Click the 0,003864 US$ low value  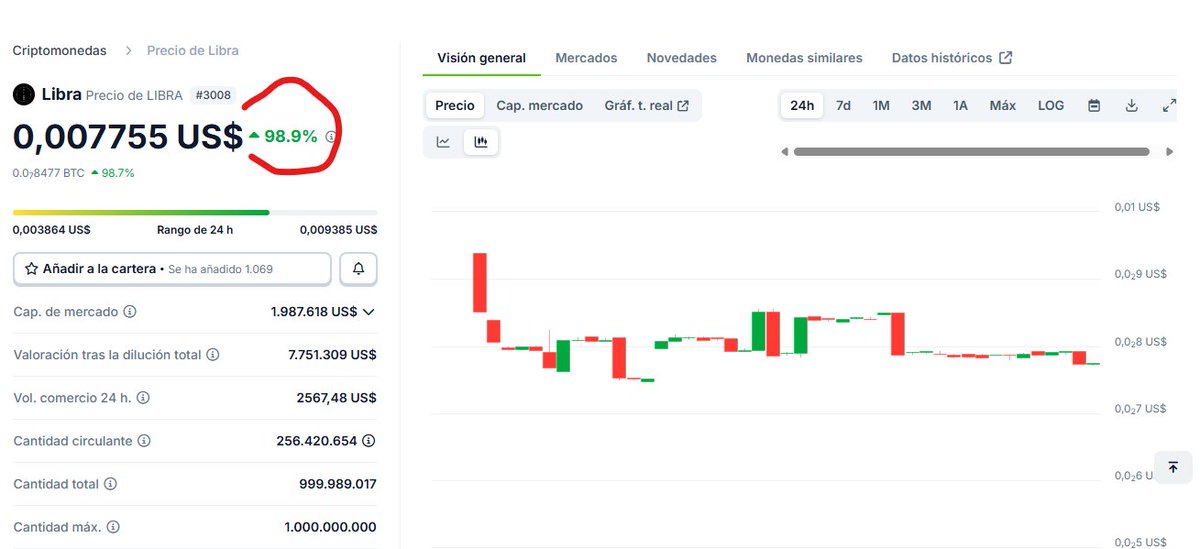coord(52,230)
